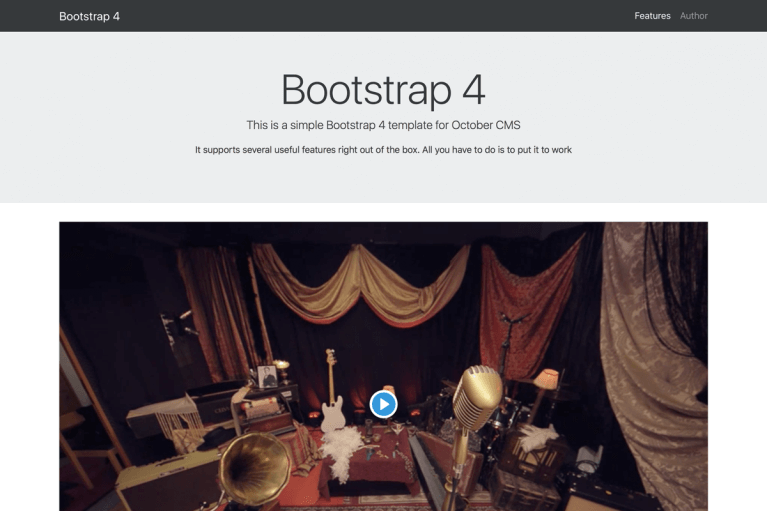The image size is (767, 511).
Task: Click the text 'It supports several useful features right out of the box'
Action: click(307, 150)
